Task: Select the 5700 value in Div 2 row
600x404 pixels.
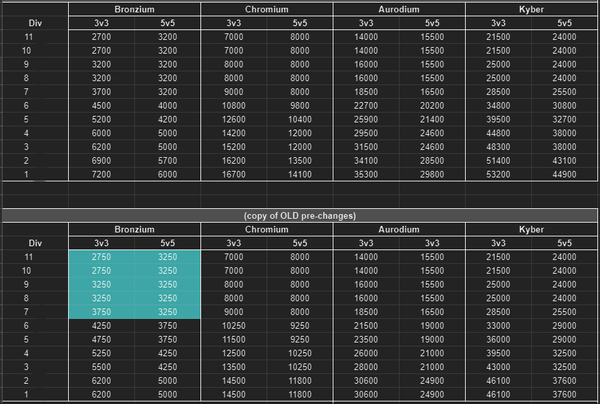Action: coord(168,161)
